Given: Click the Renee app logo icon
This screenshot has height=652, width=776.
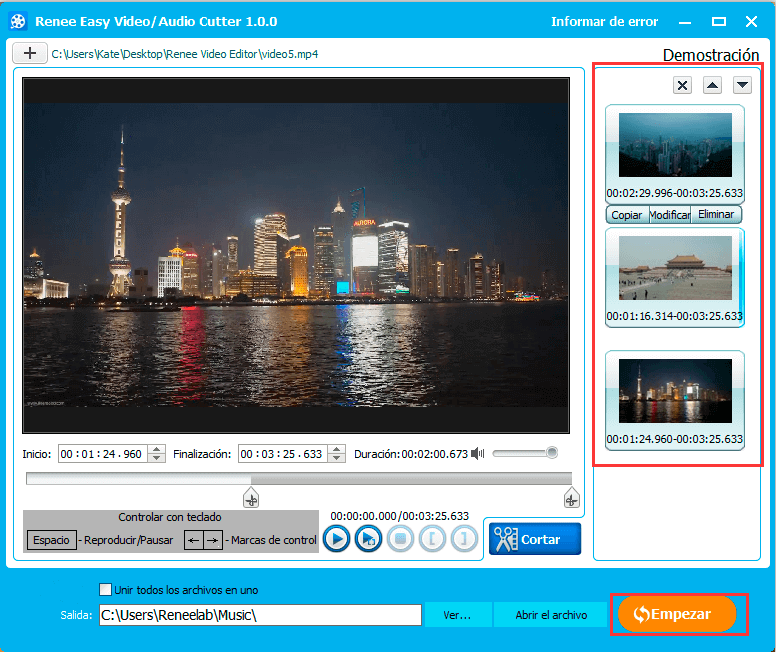Looking at the screenshot, I should [x=18, y=21].
